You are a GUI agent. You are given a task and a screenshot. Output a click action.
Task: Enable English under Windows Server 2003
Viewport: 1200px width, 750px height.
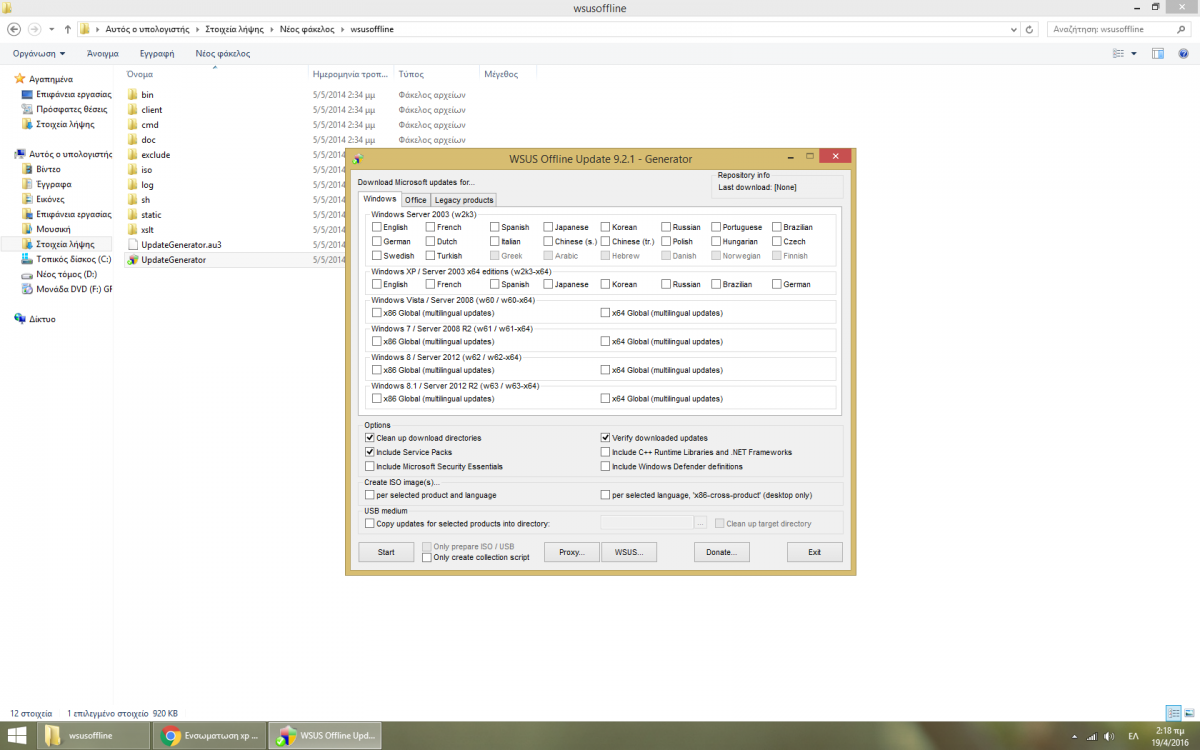[x=377, y=227]
